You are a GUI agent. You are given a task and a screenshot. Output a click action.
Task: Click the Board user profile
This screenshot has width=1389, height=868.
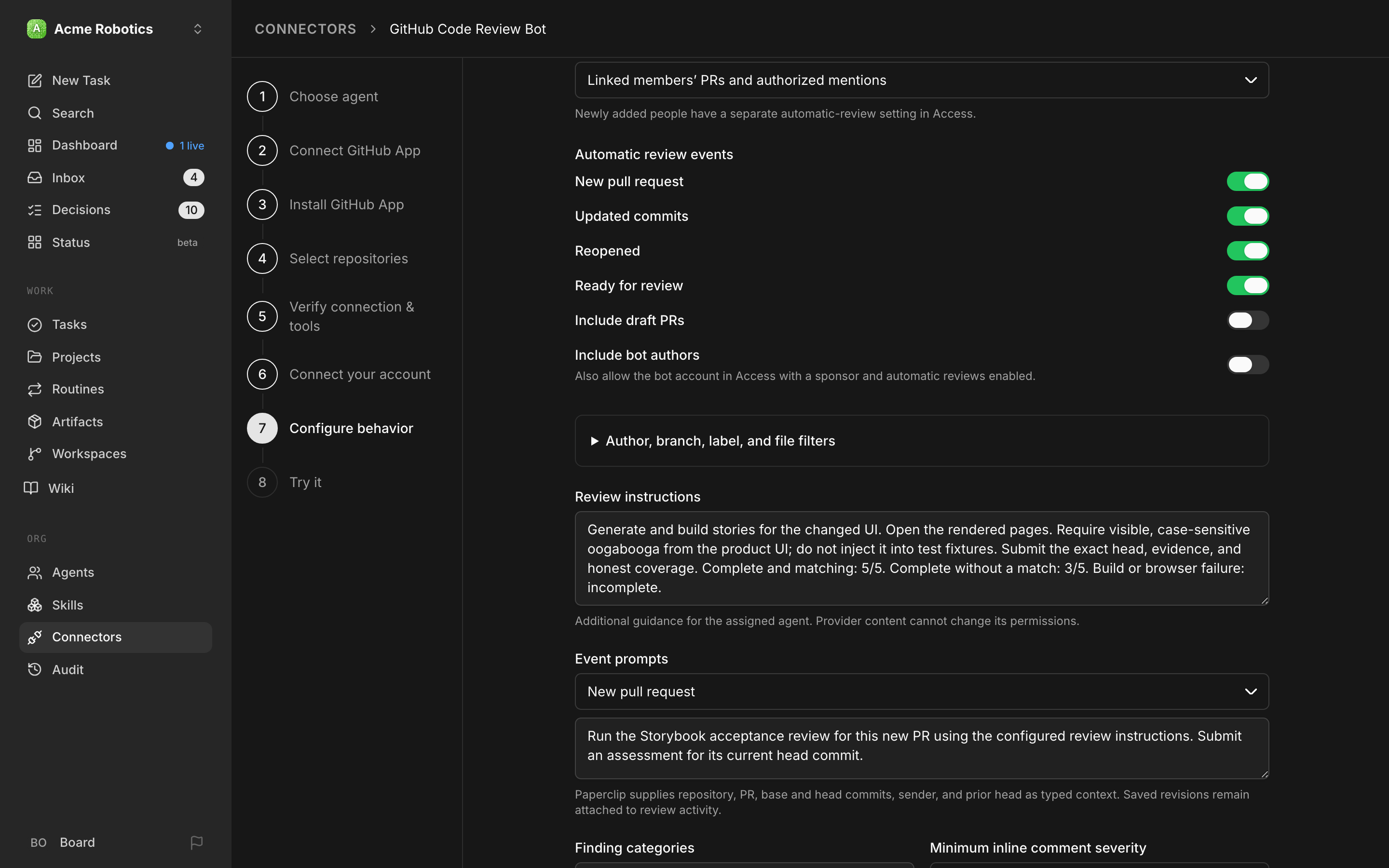[63, 842]
